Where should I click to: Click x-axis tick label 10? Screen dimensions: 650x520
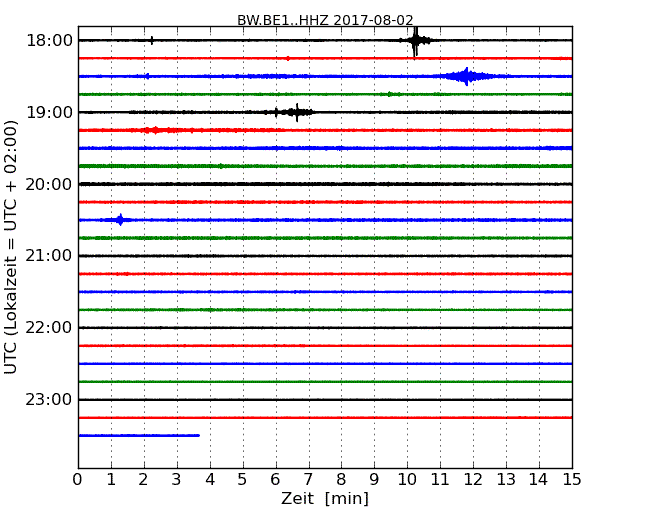[407, 479]
